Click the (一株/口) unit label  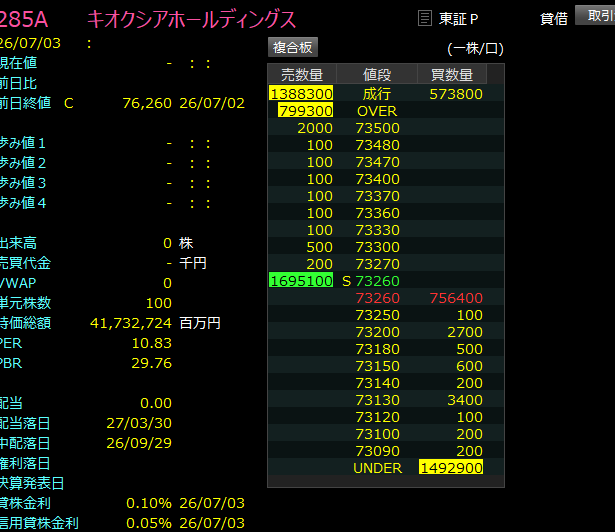[475, 49]
